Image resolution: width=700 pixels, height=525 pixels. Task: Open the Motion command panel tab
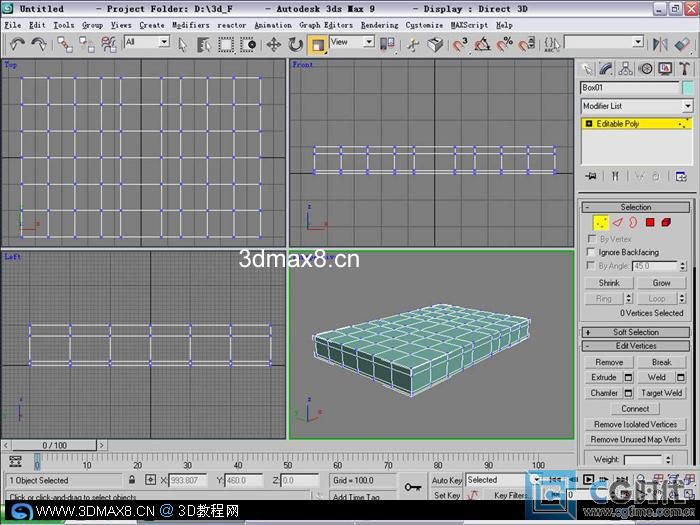click(x=646, y=69)
